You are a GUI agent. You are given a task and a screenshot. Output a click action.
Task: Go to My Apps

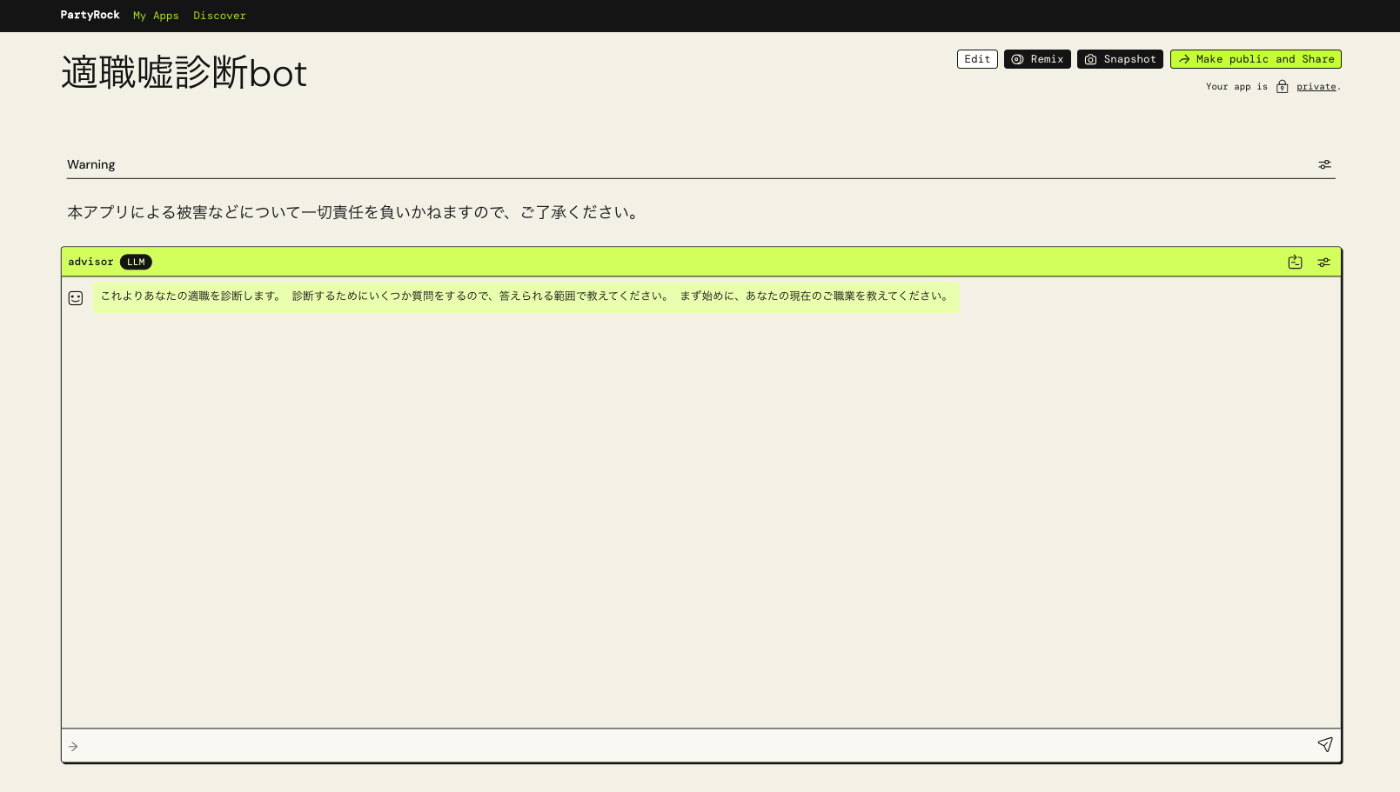pyautogui.click(x=156, y=15)
